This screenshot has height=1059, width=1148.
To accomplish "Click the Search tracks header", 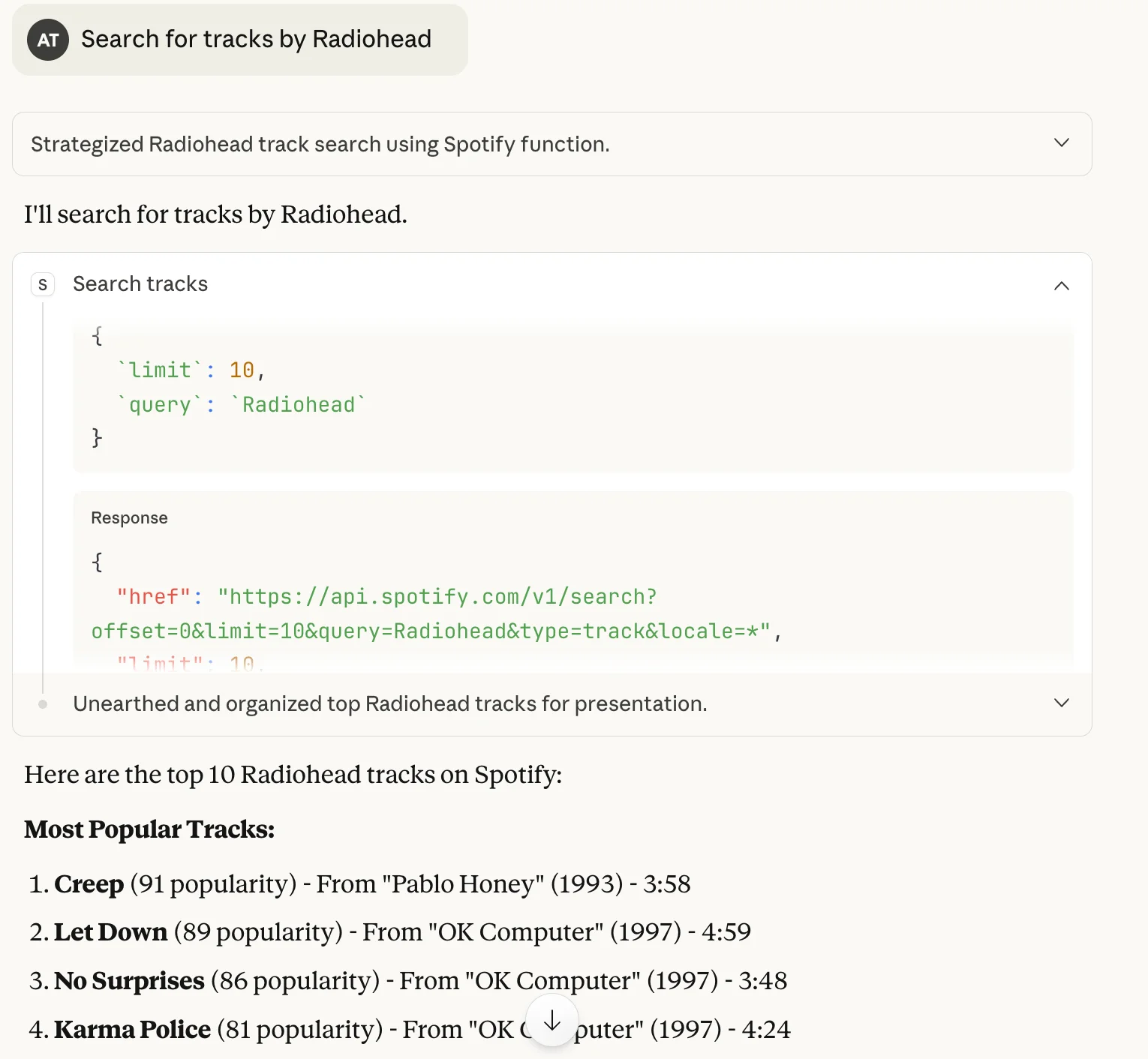I will click(140, 284).
